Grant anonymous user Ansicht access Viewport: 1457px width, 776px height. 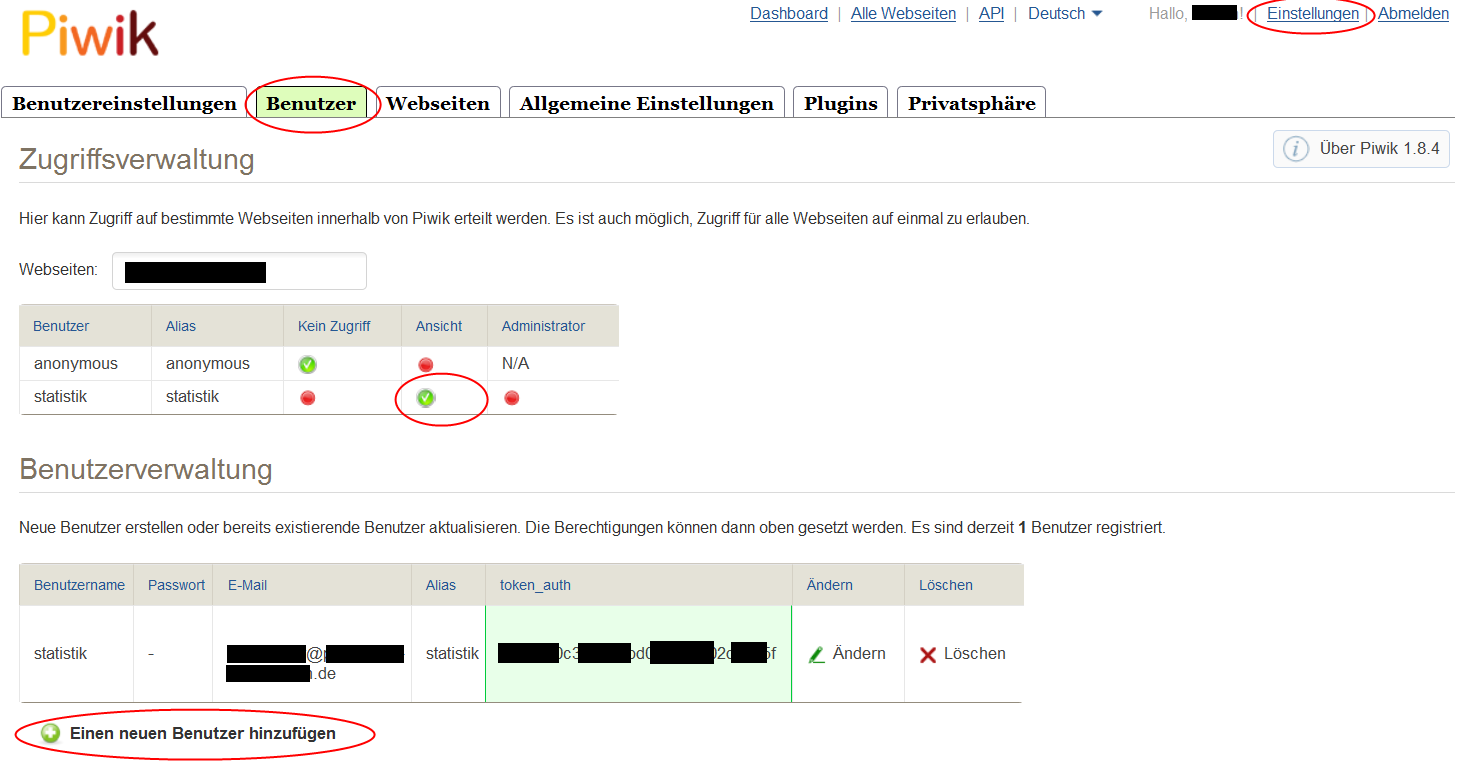click(x=426, y=365)
